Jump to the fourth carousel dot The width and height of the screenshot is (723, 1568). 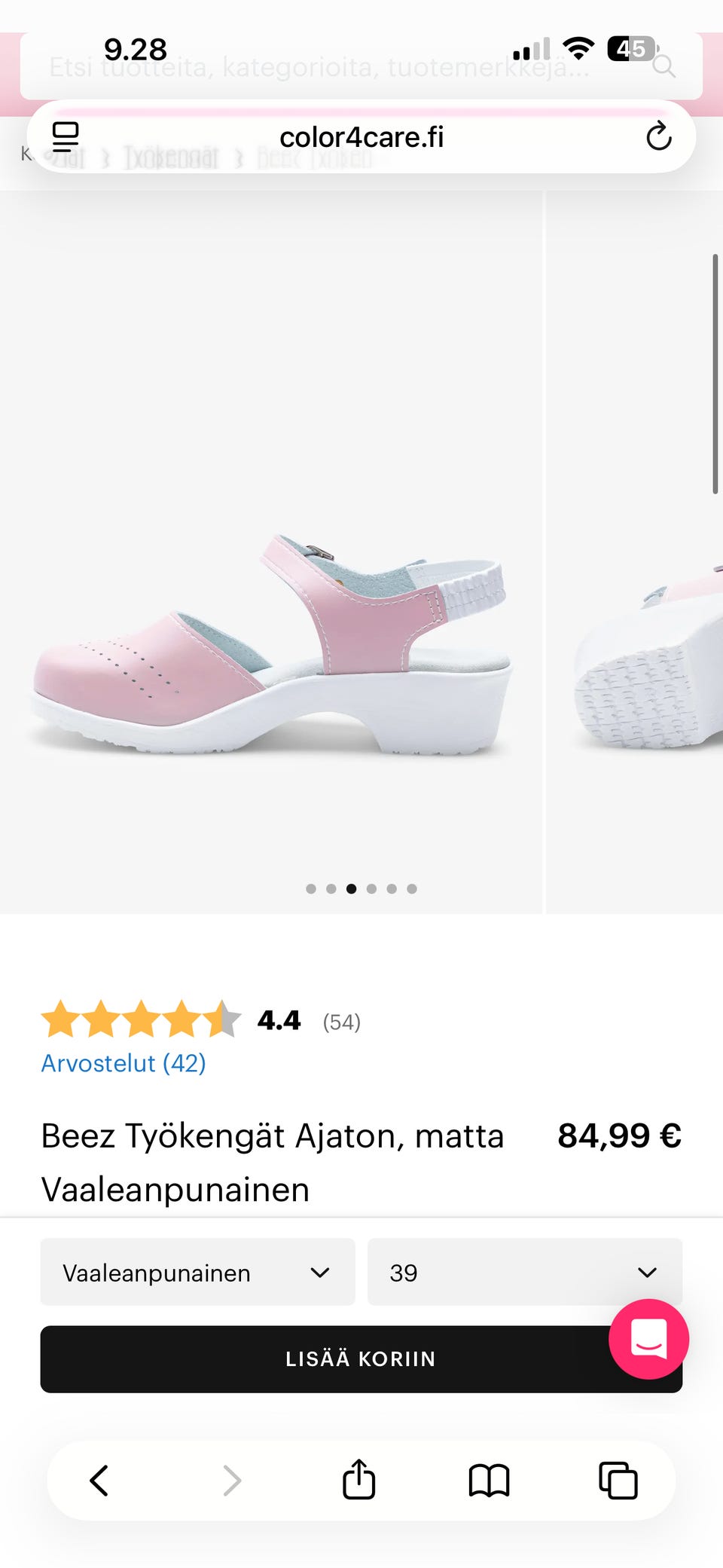[x=371, y=889]
